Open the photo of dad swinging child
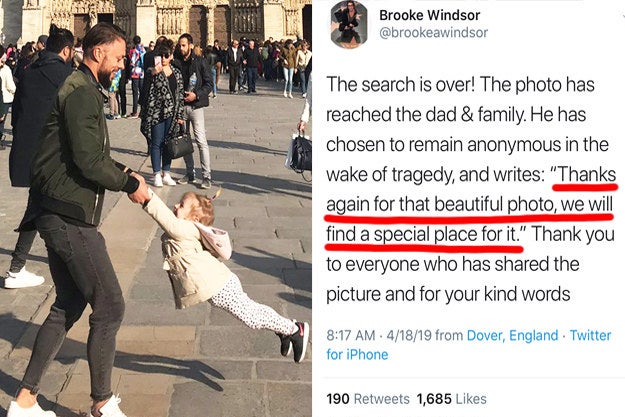 156,208
